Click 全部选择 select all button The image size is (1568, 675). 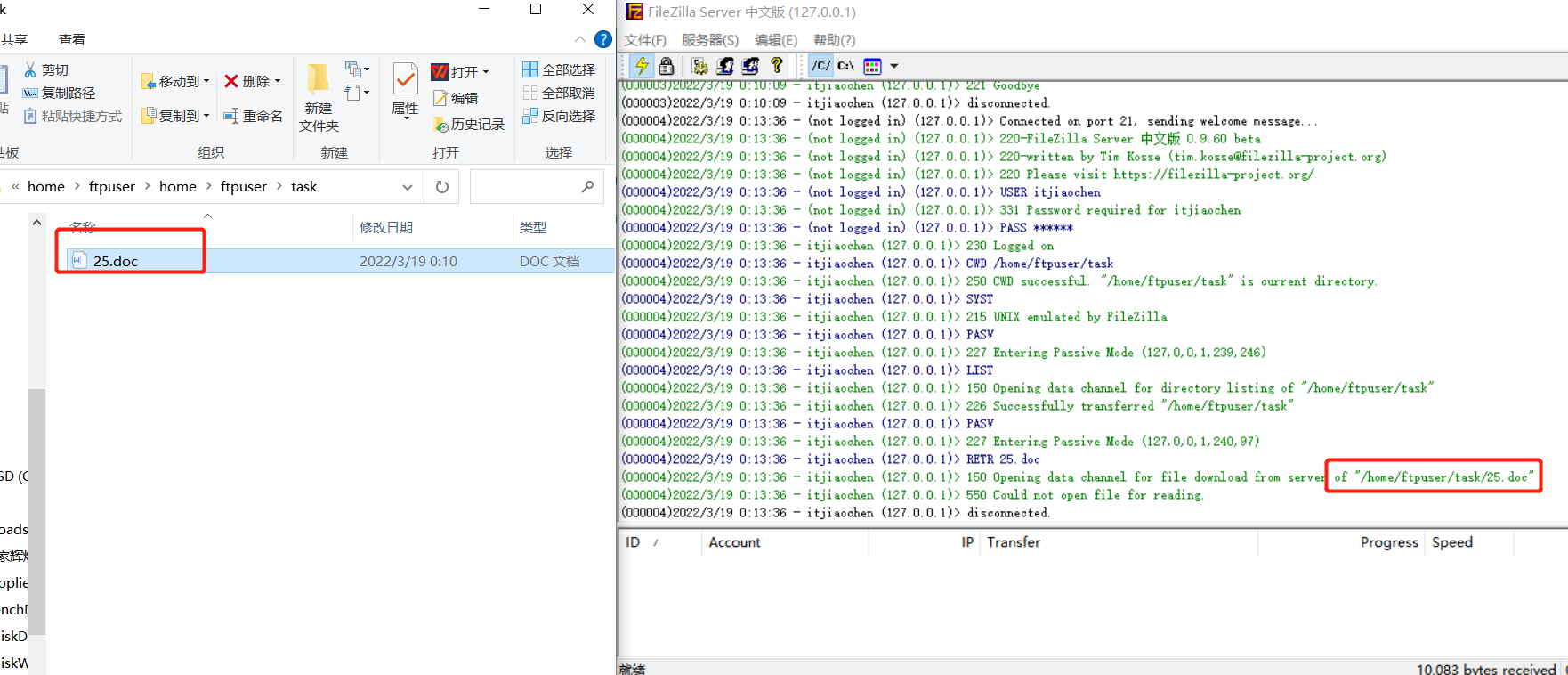[559, 69]
